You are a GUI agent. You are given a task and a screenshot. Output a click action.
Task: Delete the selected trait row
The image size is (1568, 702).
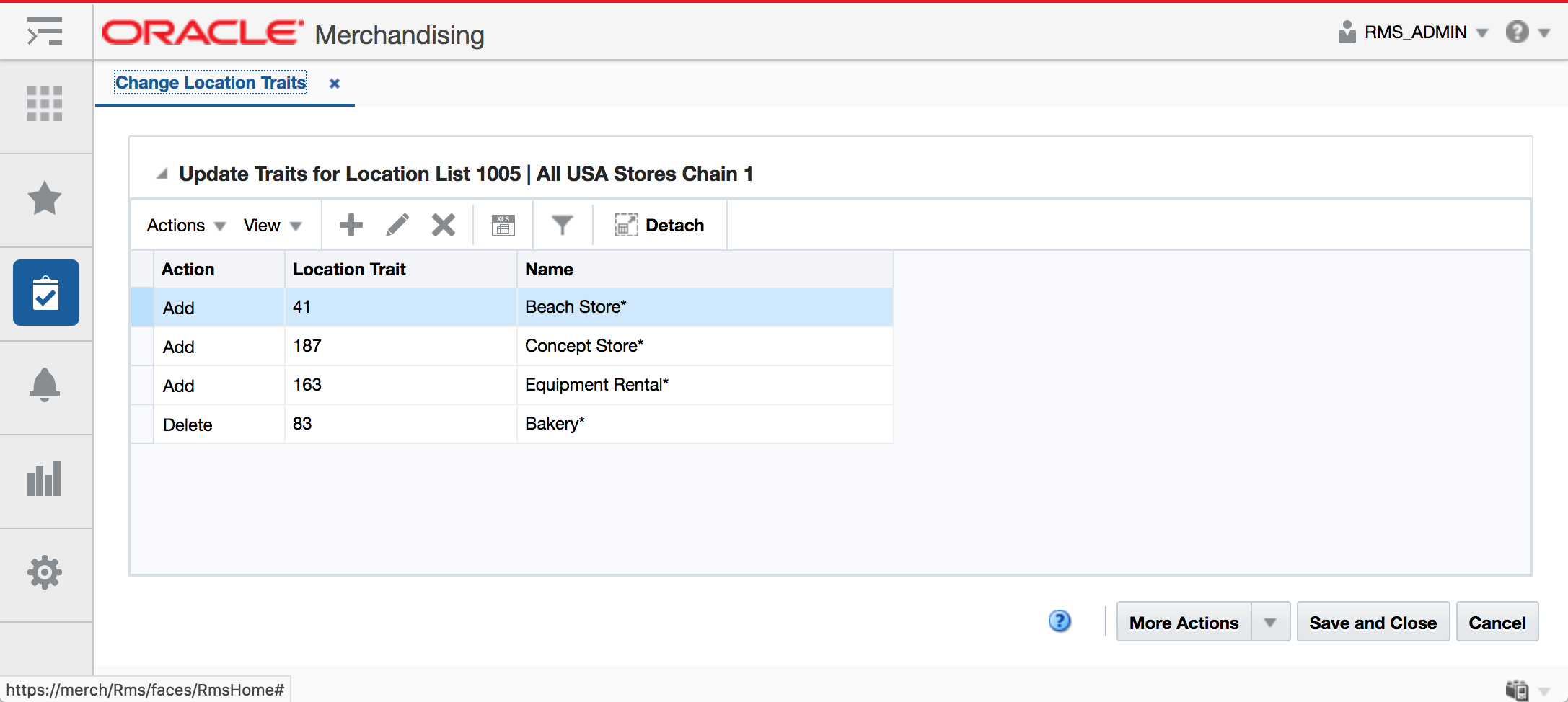click(x=443, y=225)
